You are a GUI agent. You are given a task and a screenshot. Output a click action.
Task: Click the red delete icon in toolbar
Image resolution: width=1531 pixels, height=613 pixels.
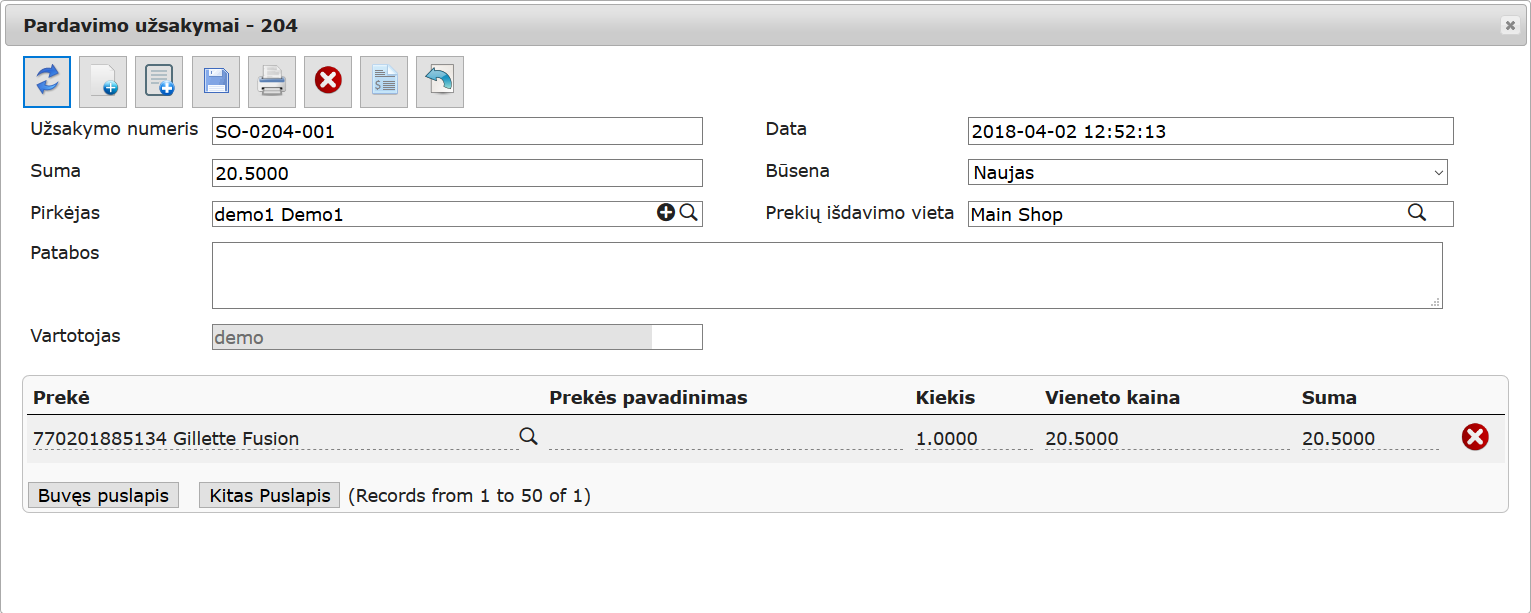328,82
